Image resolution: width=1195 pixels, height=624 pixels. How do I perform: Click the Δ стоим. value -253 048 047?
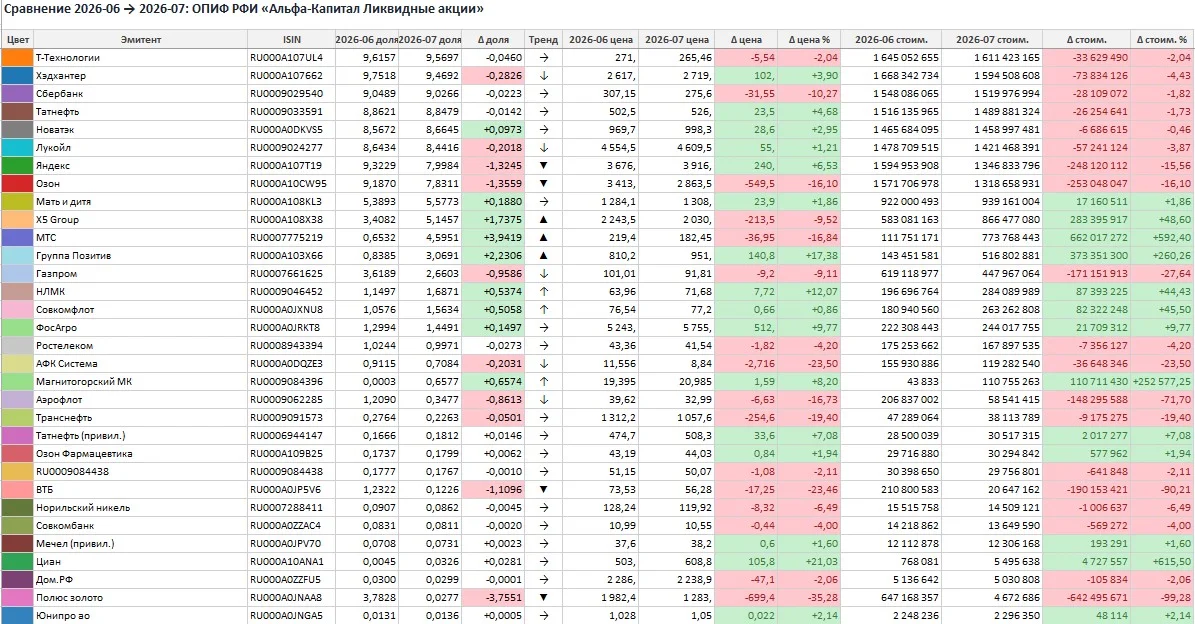pos(1087,184)
